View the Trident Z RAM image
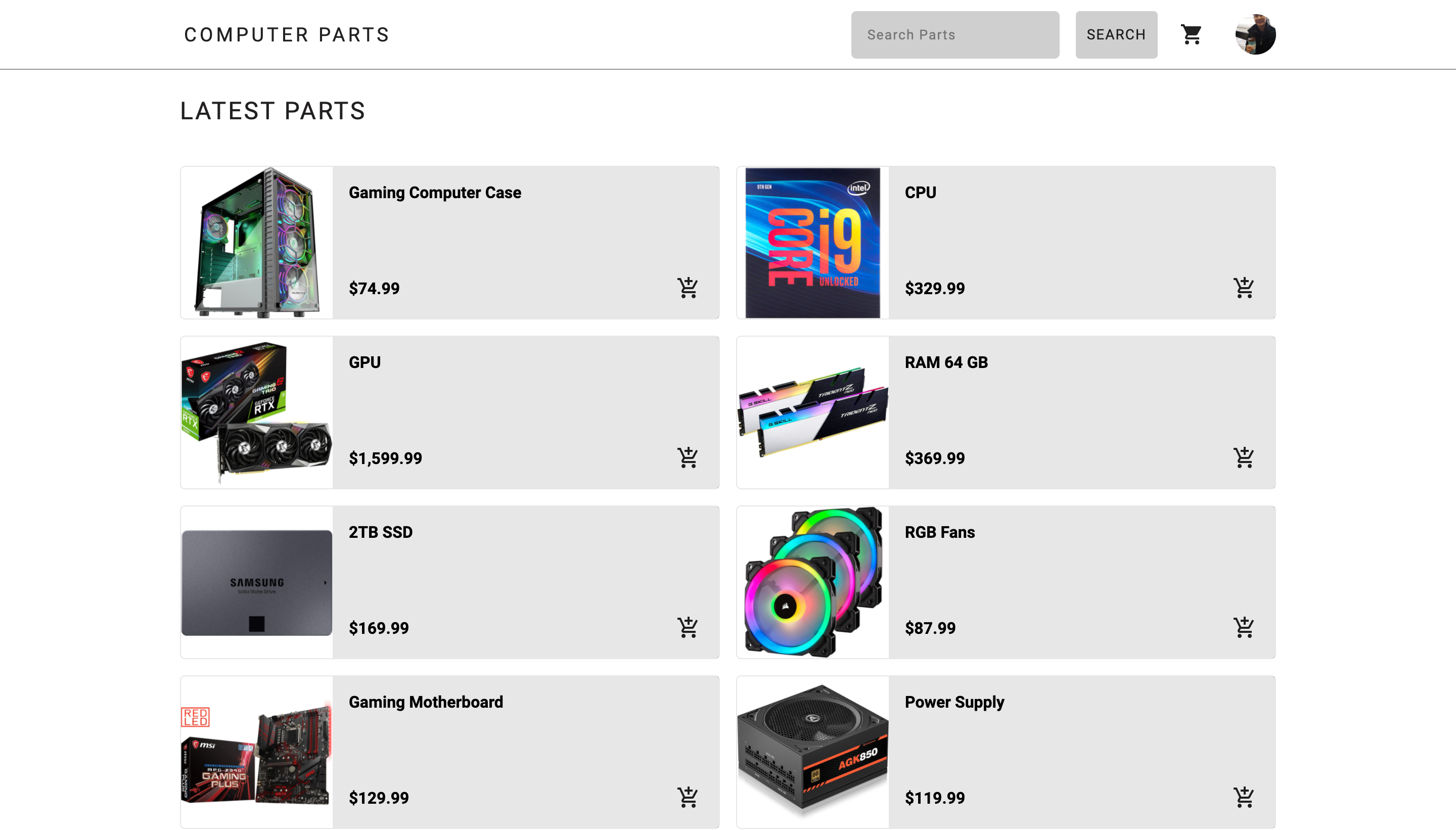Screen dimensions: 1456x830 click(x=812, y=412)
